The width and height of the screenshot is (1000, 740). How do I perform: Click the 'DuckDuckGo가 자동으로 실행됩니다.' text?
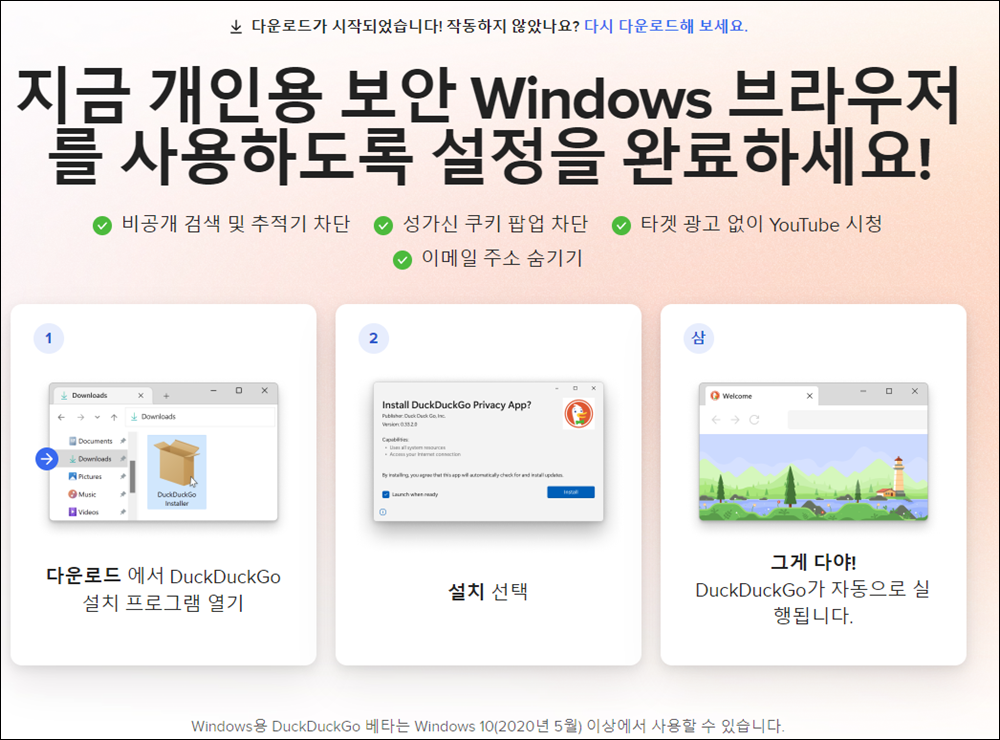tap(813, 603)
